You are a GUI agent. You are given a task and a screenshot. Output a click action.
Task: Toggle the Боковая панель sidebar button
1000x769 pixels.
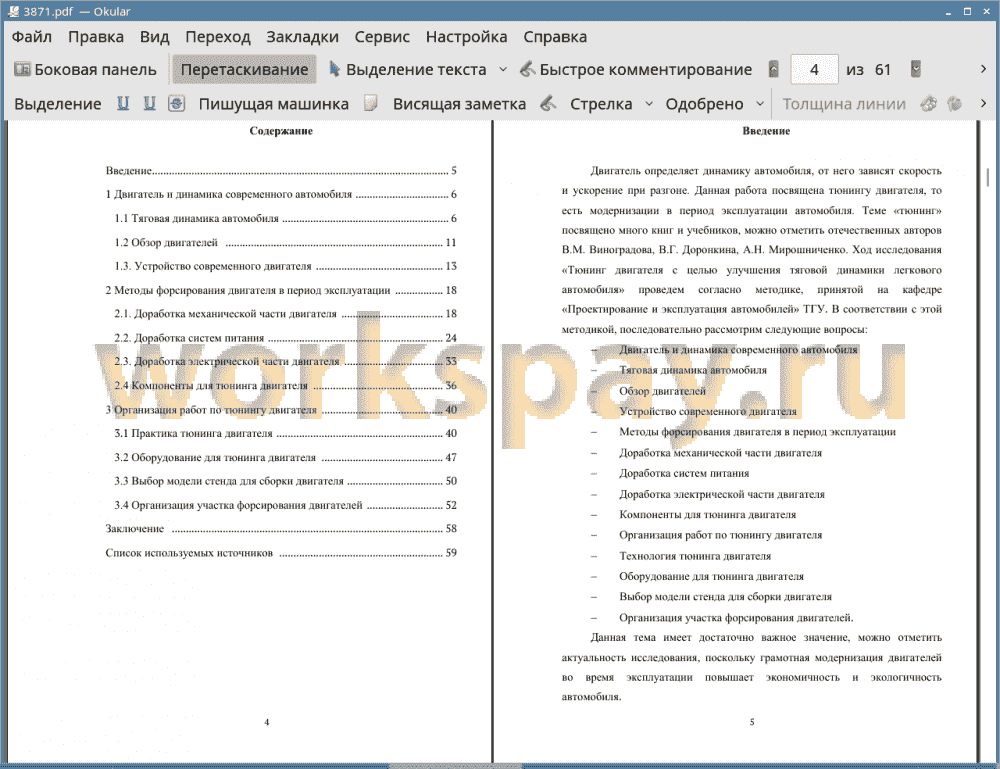pyautogui.click(x=85, y=70)
